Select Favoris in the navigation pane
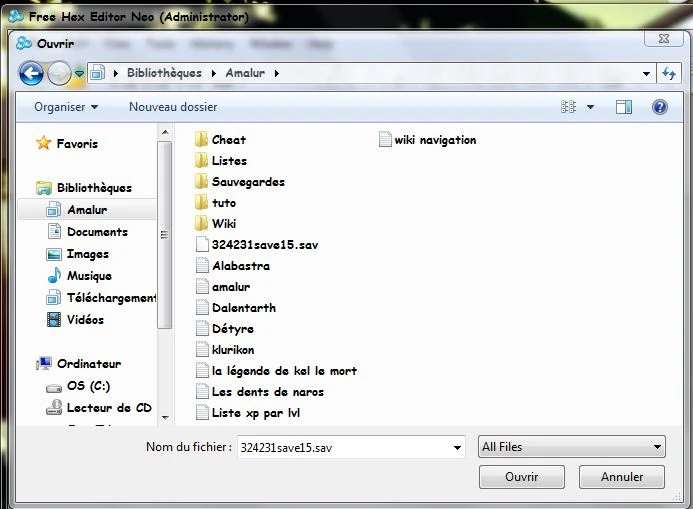 [x=67, y=144]
